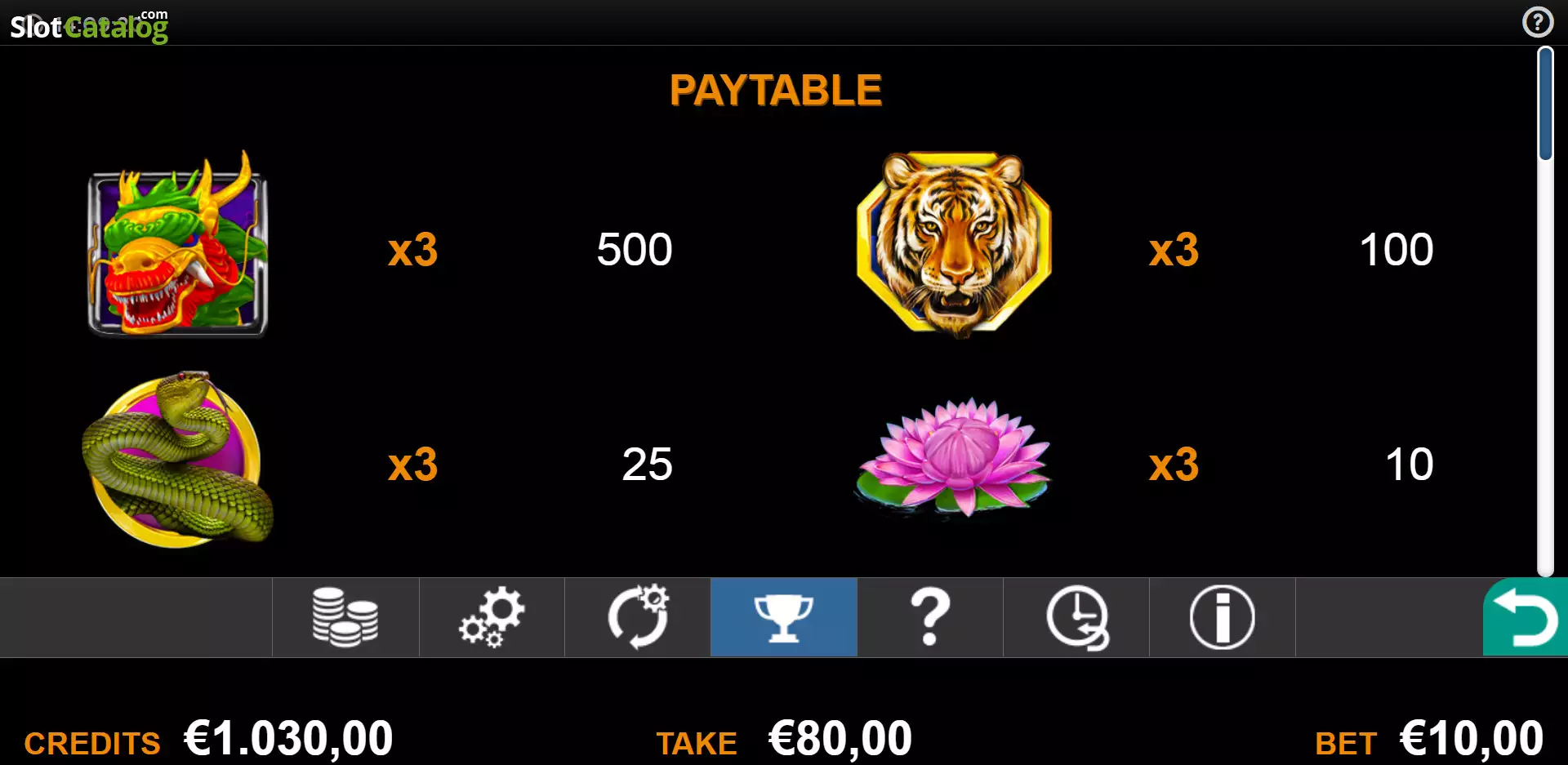
Task: Open the gears settings menu
Action: tap(492, 617)
